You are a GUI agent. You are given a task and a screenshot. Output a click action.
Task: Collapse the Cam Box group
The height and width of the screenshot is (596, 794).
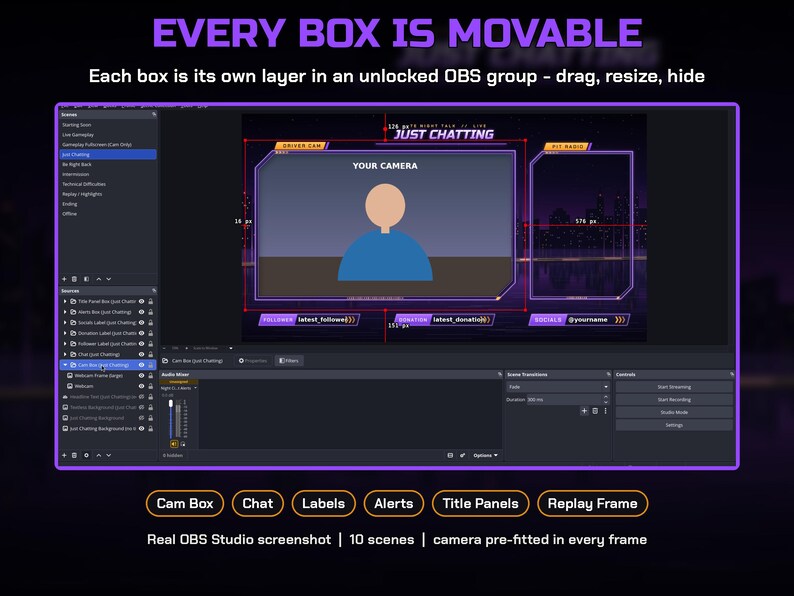[x=65, y=365]
